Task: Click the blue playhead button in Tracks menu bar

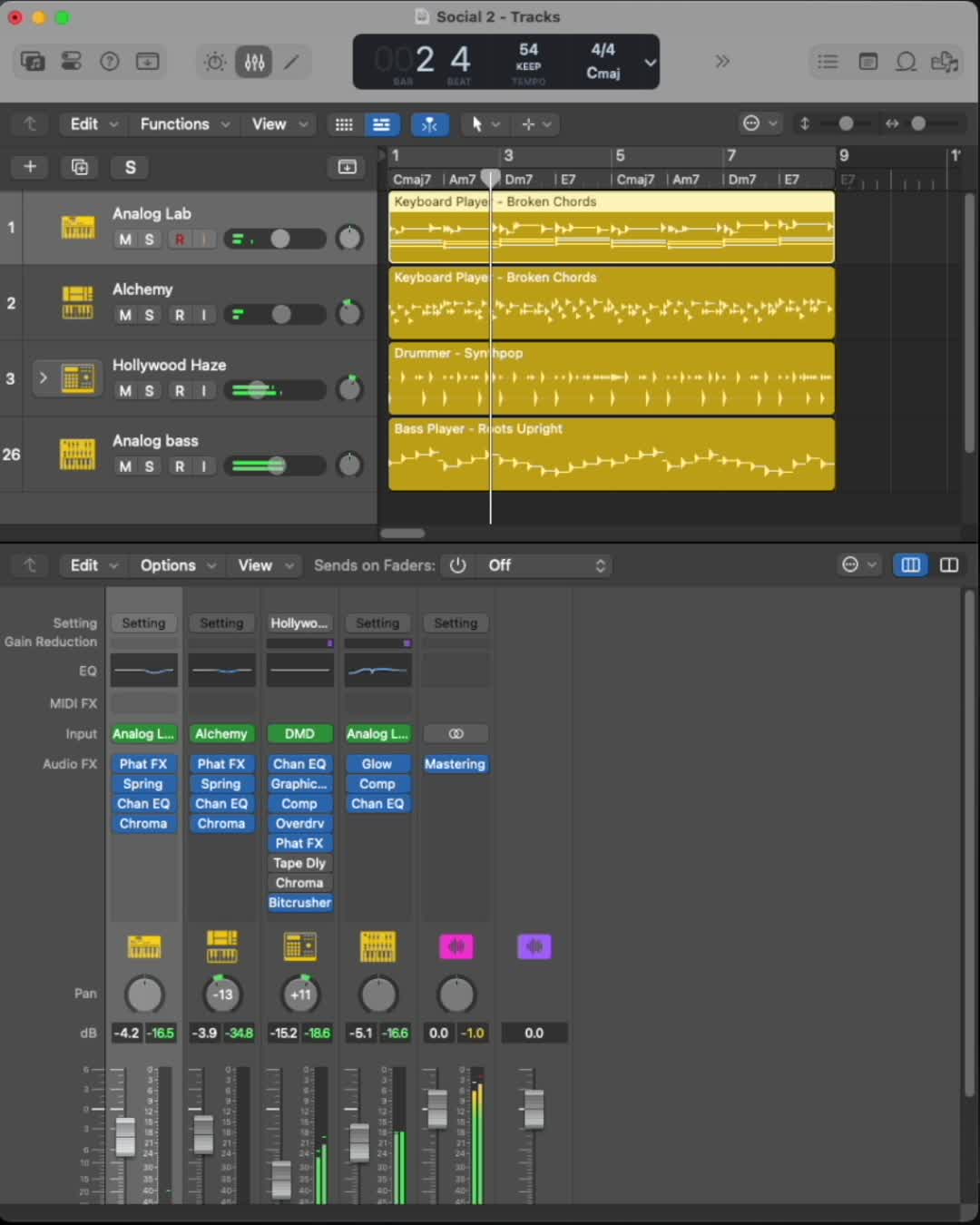Action: click(x=430, y=124)
